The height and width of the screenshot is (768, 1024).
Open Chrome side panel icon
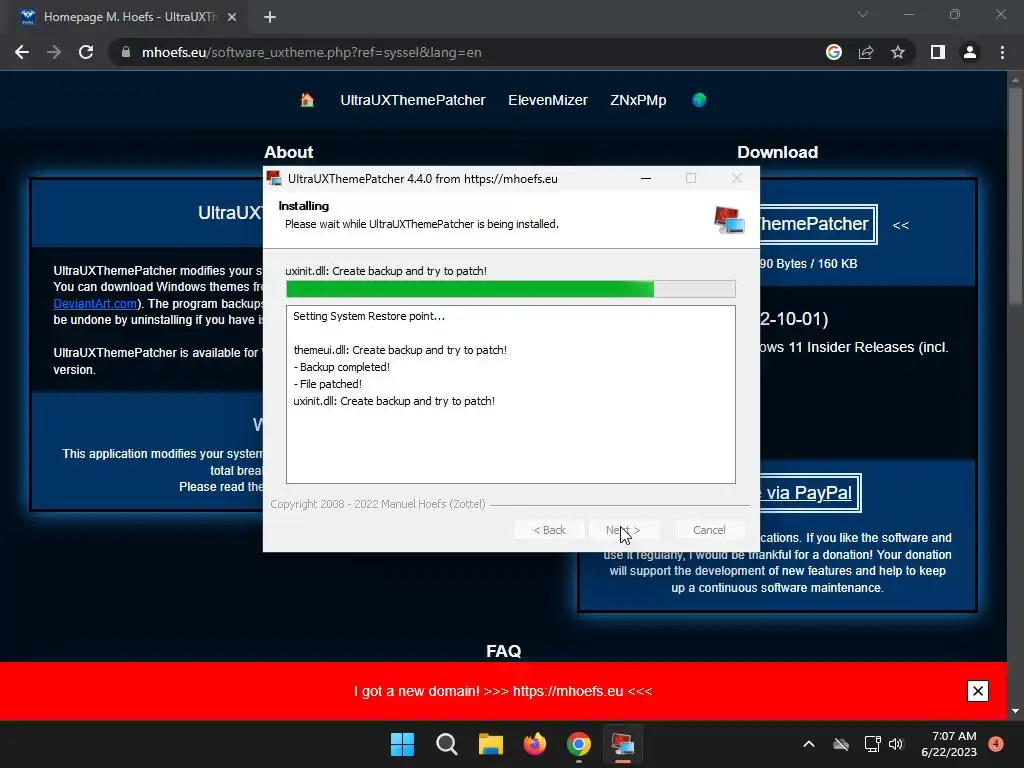click(x=938, y=52)
